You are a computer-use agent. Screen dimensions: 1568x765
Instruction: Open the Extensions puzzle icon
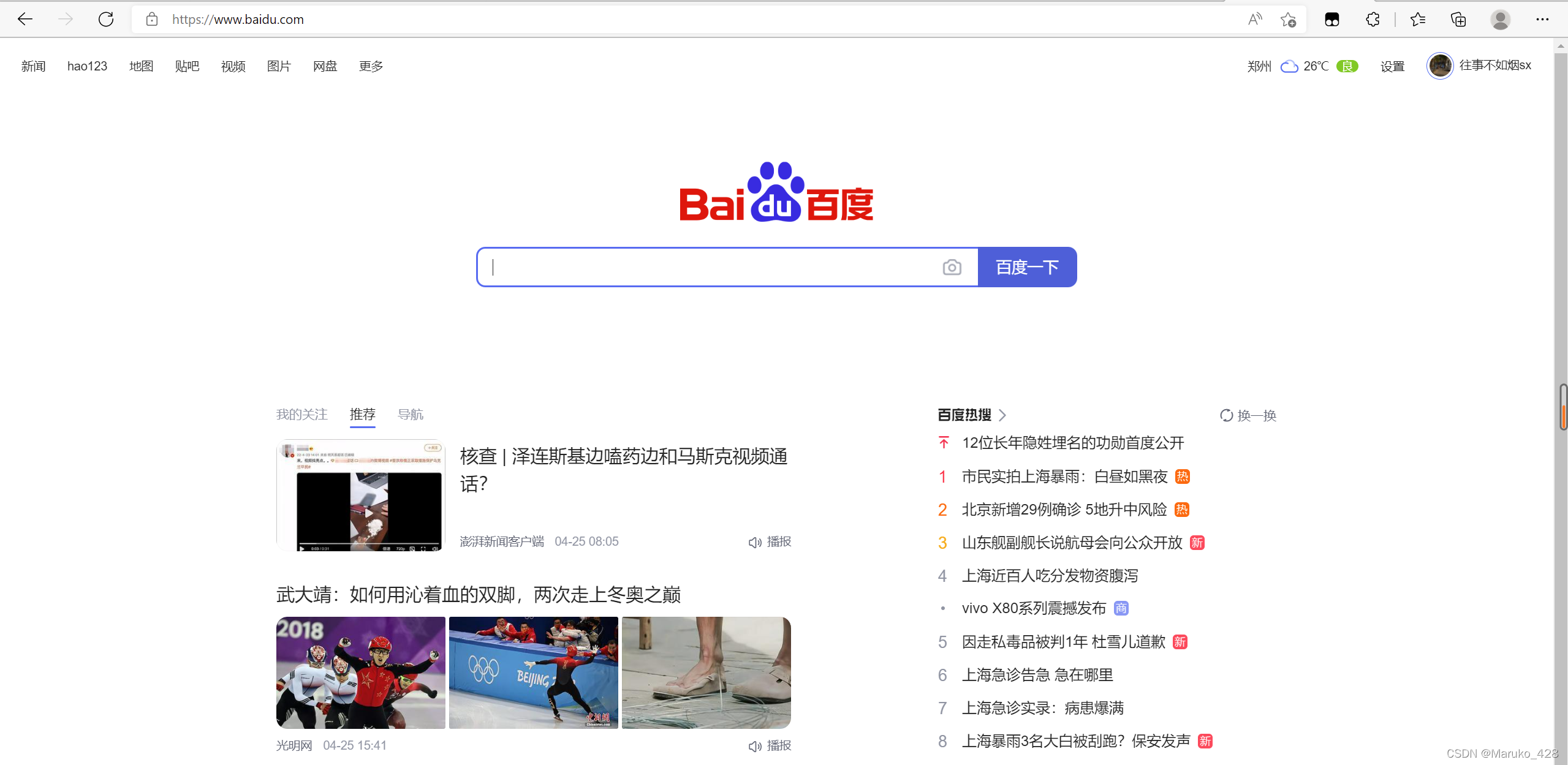[1373, 20]
